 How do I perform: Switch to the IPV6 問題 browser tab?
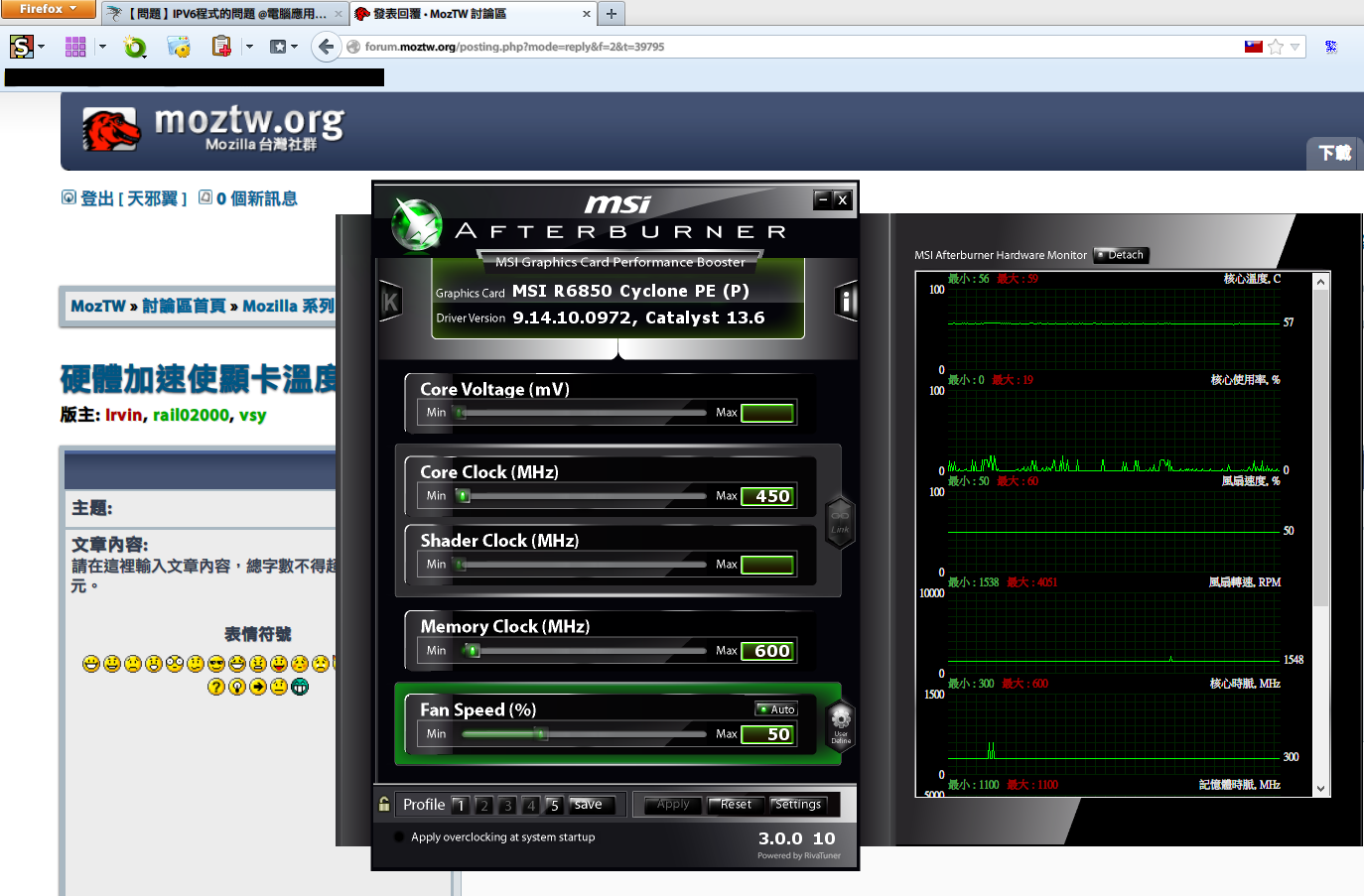[x=225, y=14]
